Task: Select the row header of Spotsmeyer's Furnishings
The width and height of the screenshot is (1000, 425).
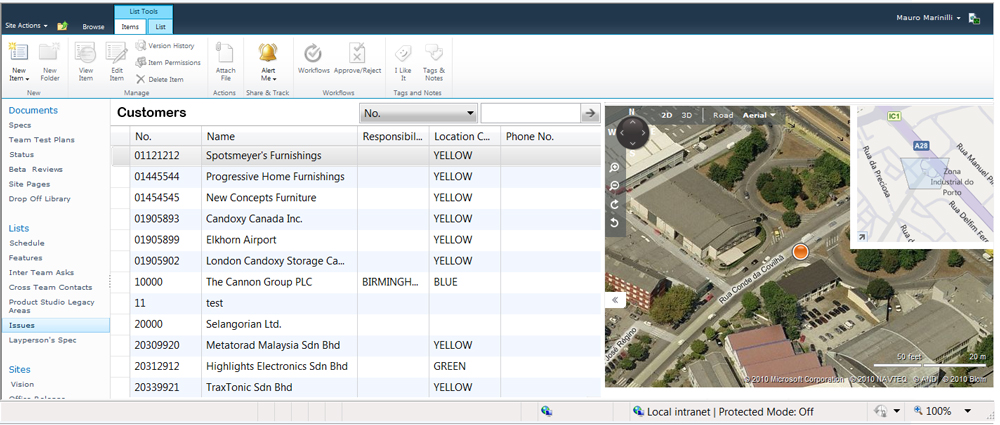Action: point(121,156)
